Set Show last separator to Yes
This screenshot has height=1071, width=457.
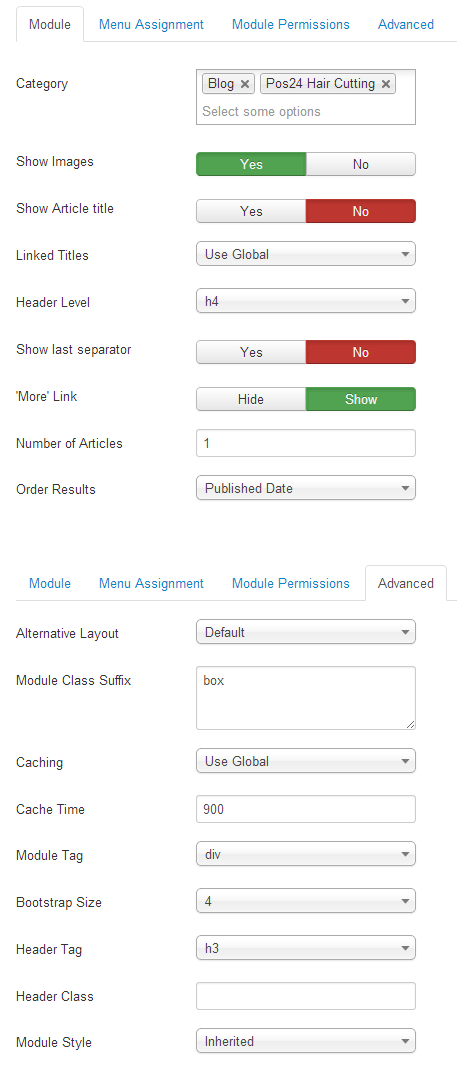251,352
